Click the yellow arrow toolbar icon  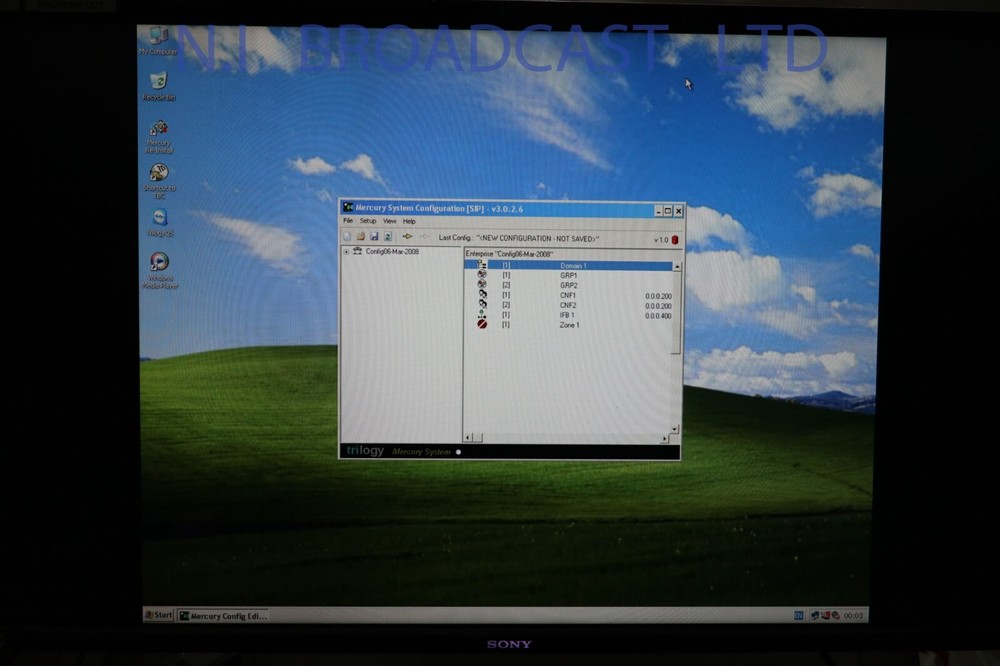pyautogui.click(x=407, y=237)
